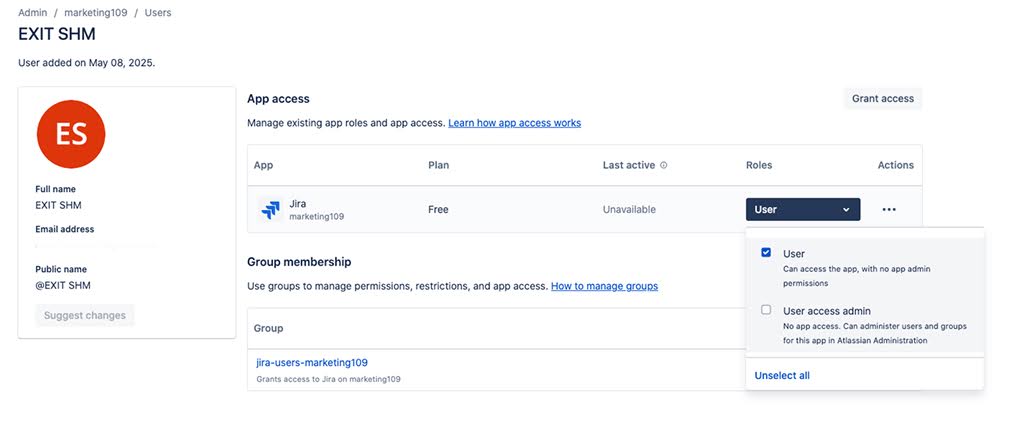Click the Last active column header
This screenshot has width=1024, height=434.
[x=628, y=165]
